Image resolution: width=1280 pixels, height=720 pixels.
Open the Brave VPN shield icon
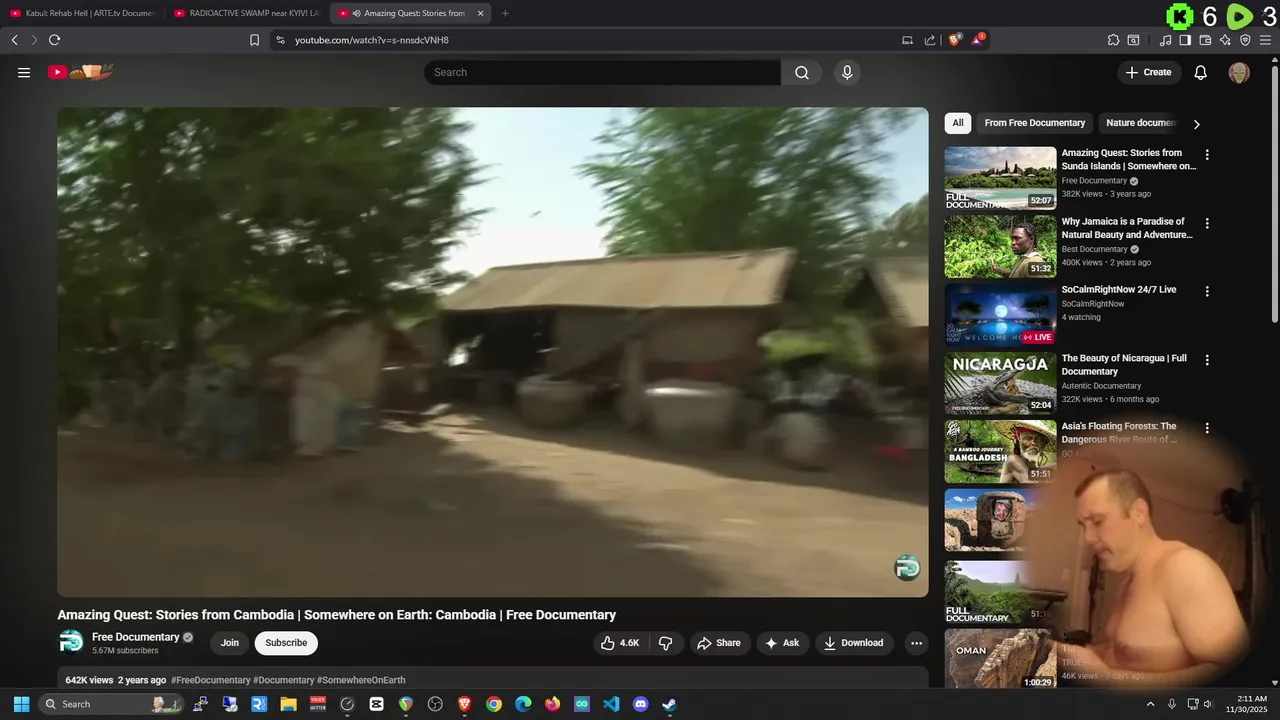coord(1245,40)
